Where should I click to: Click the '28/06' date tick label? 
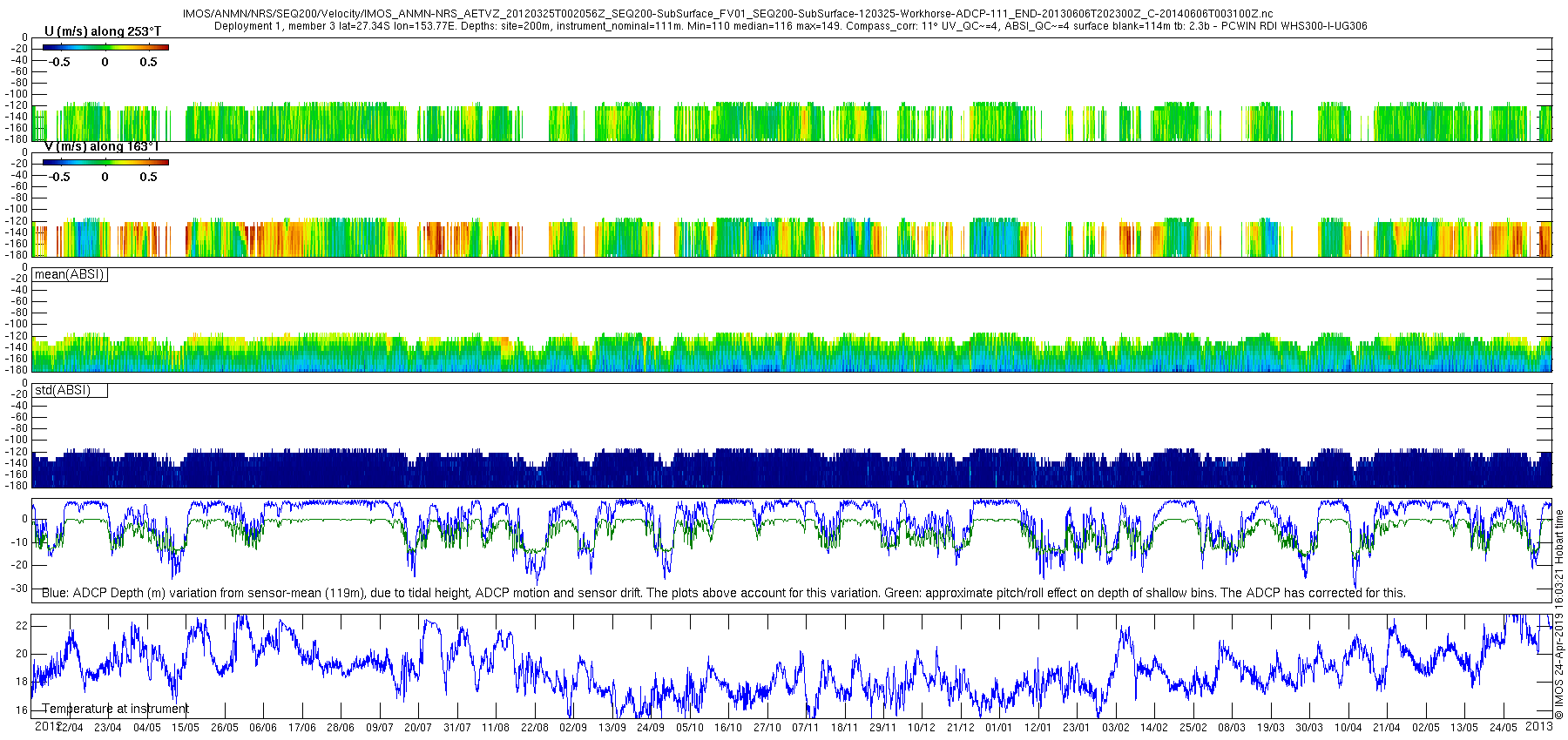(x=341, y=728)
